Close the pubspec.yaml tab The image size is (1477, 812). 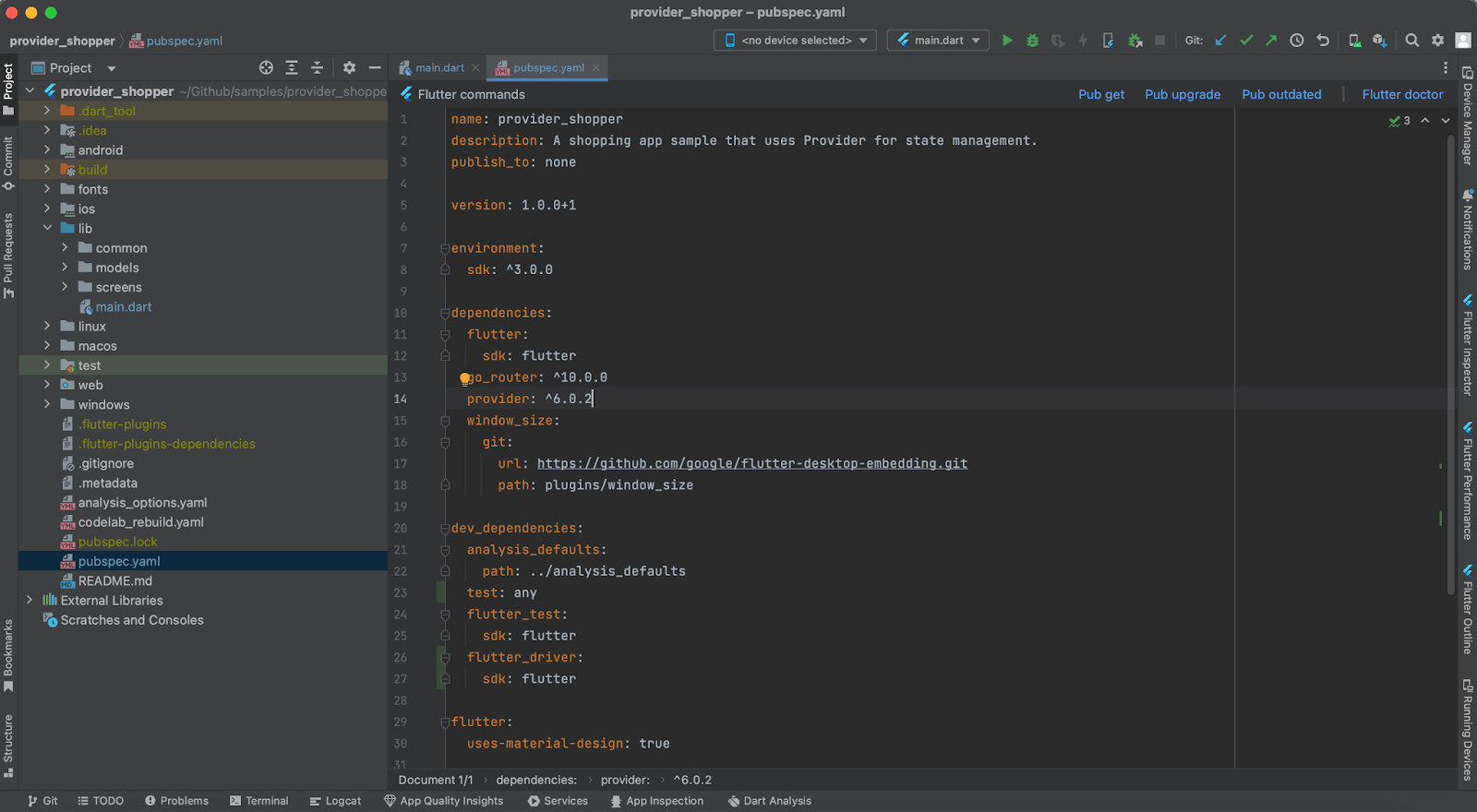(x=596, y=67)
